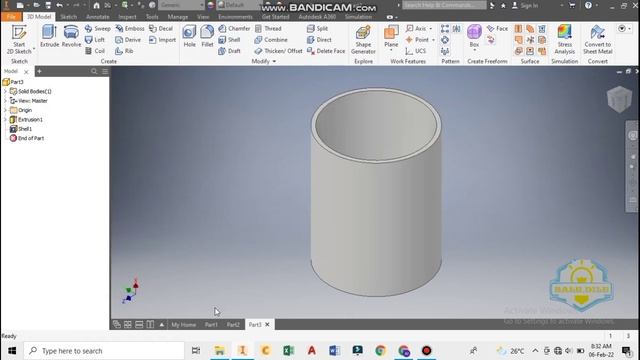Click the Import tool

tap(162, 40)
